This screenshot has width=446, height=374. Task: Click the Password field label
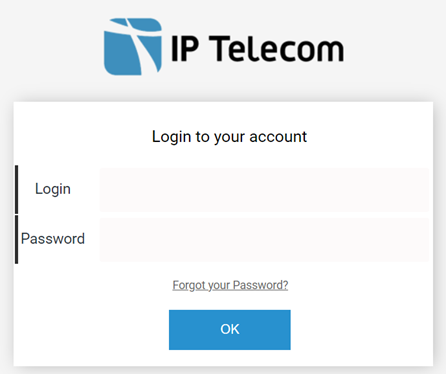pos(53,239)
